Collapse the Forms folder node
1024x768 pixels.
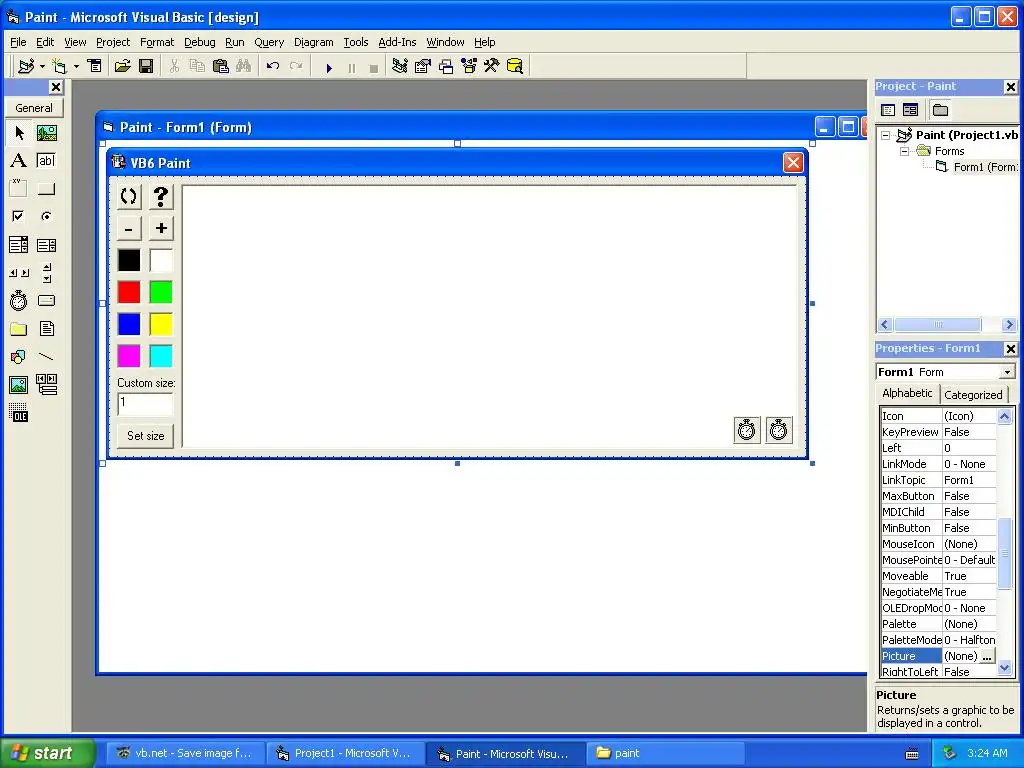pos(904,152)
